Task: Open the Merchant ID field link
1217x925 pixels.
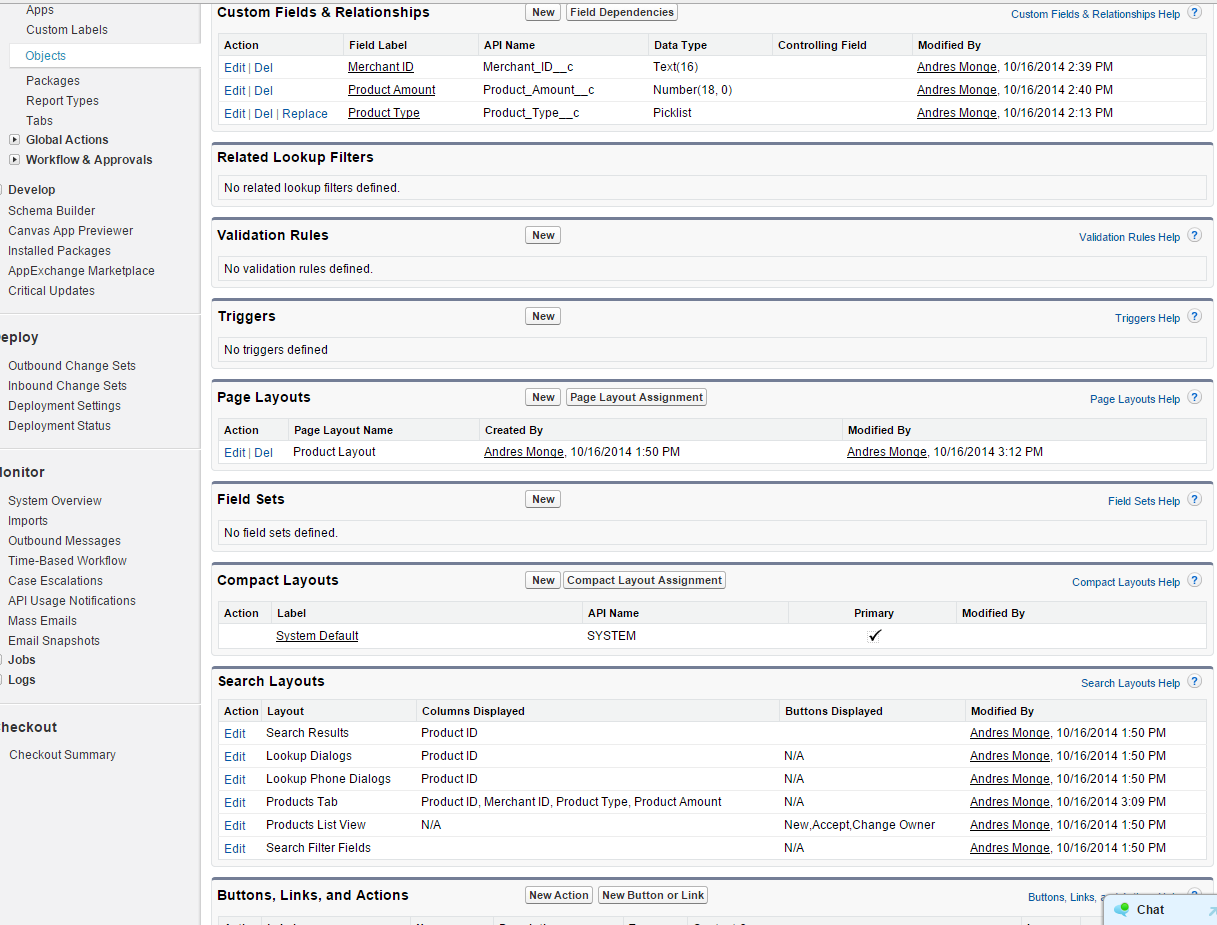Action: (381, 67)
